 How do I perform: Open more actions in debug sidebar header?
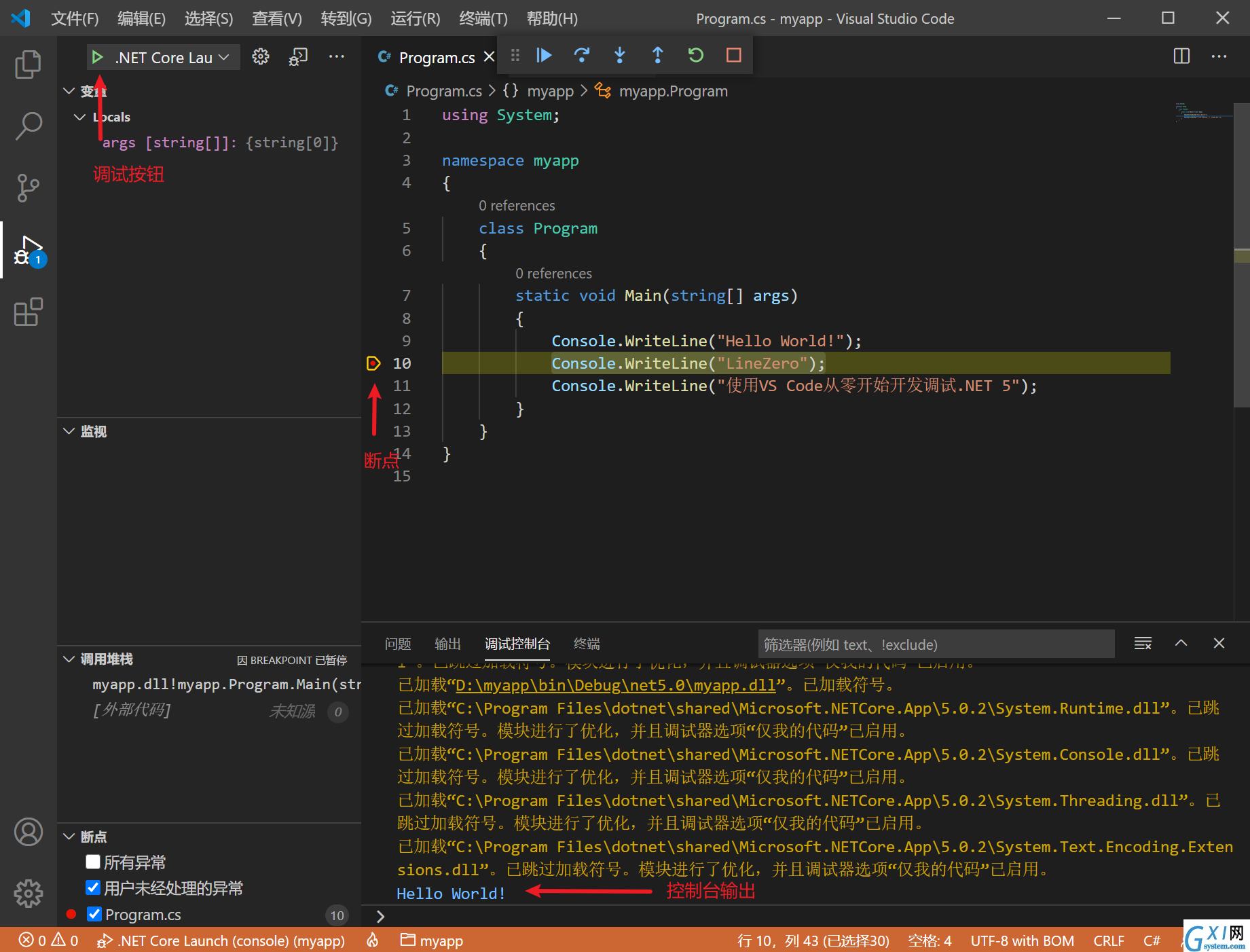(337, 57)
